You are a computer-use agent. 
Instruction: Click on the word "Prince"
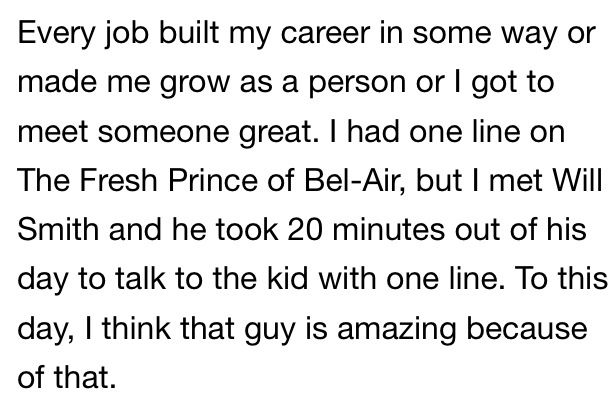(213, 180)
